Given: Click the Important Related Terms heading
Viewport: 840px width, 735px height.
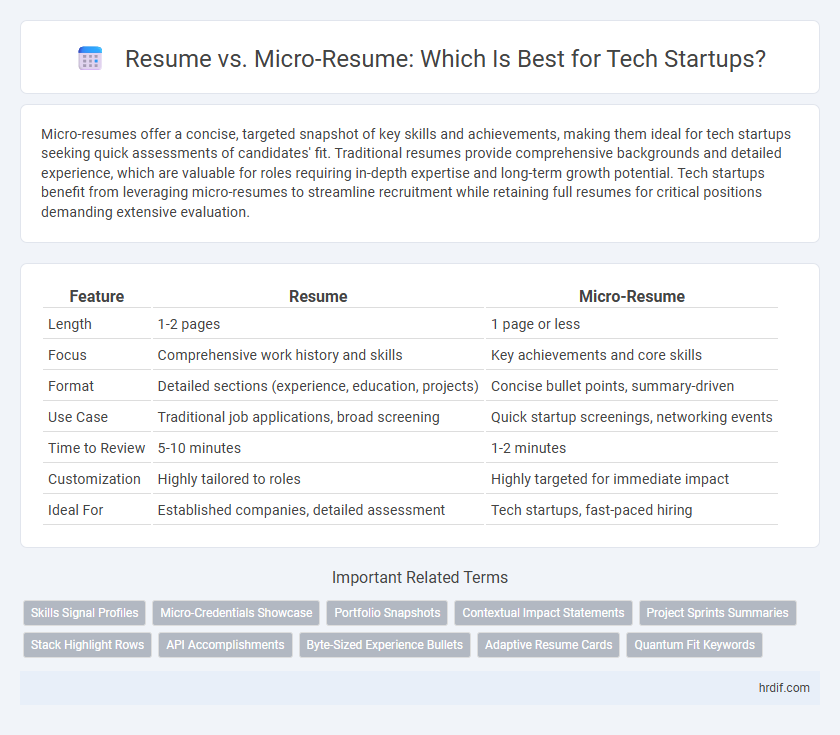Looking at the screenshot, I should click(x=420, y=578).
